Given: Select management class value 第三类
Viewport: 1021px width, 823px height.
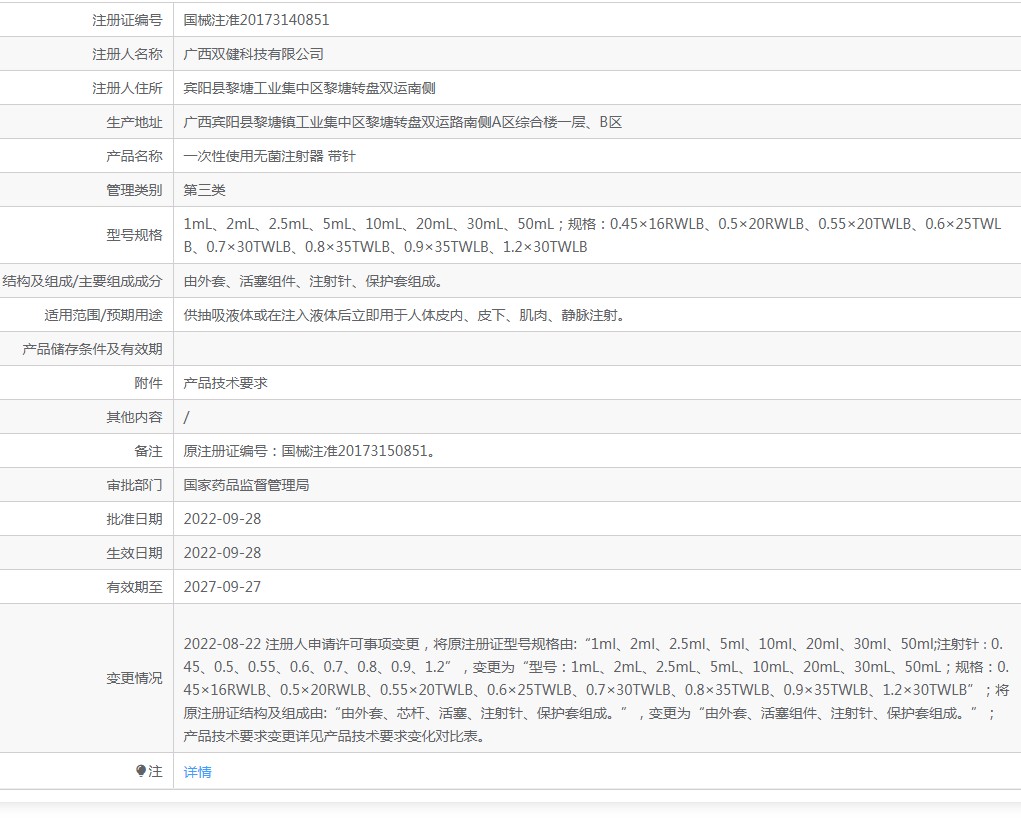Looking at the screenshot, I should pos(204,189).
